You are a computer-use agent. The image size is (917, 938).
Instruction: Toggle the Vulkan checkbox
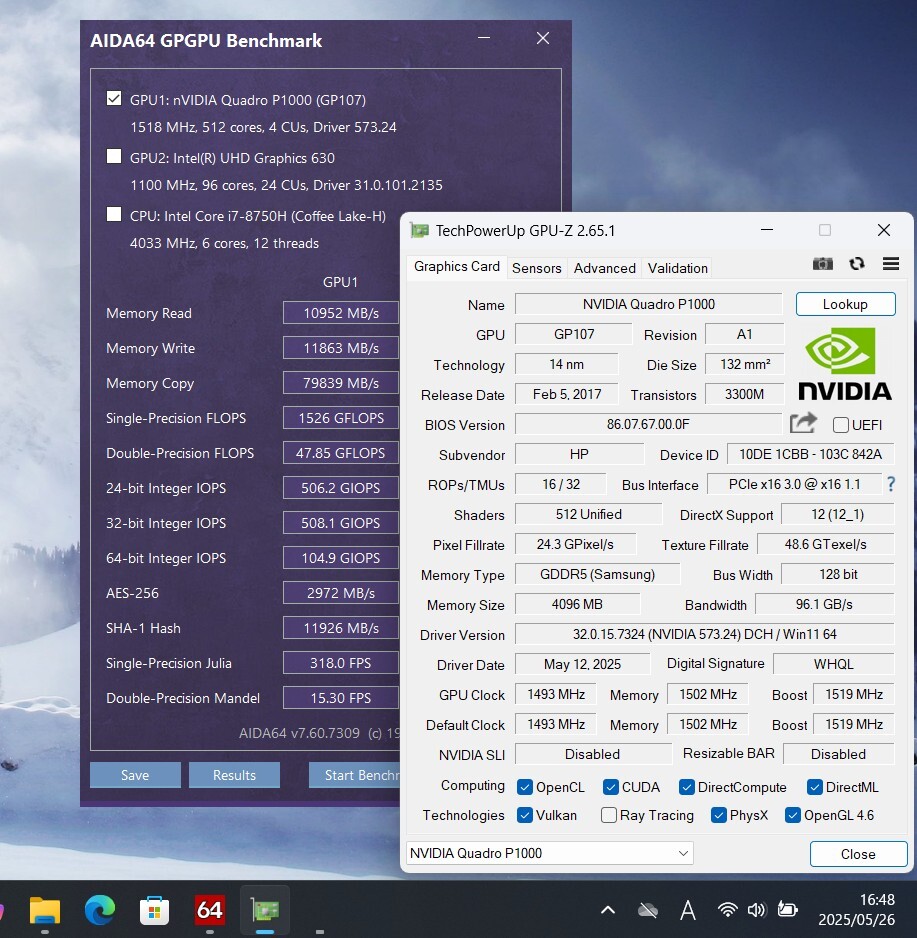(525, 815)
